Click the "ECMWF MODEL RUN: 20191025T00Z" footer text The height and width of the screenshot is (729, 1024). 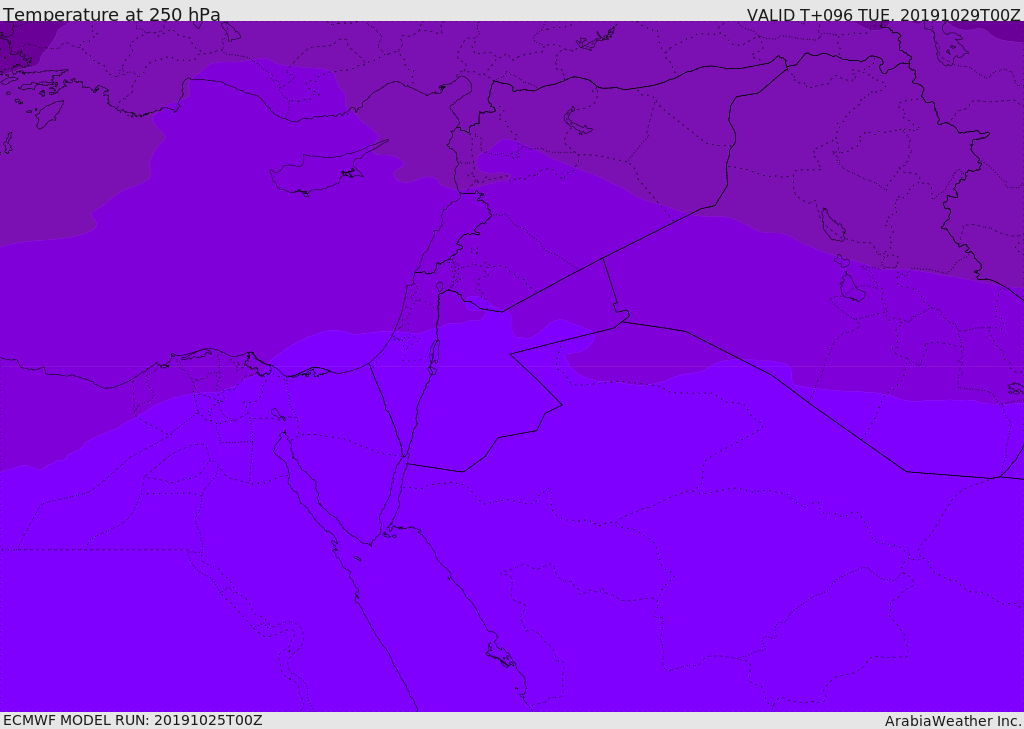133,721
